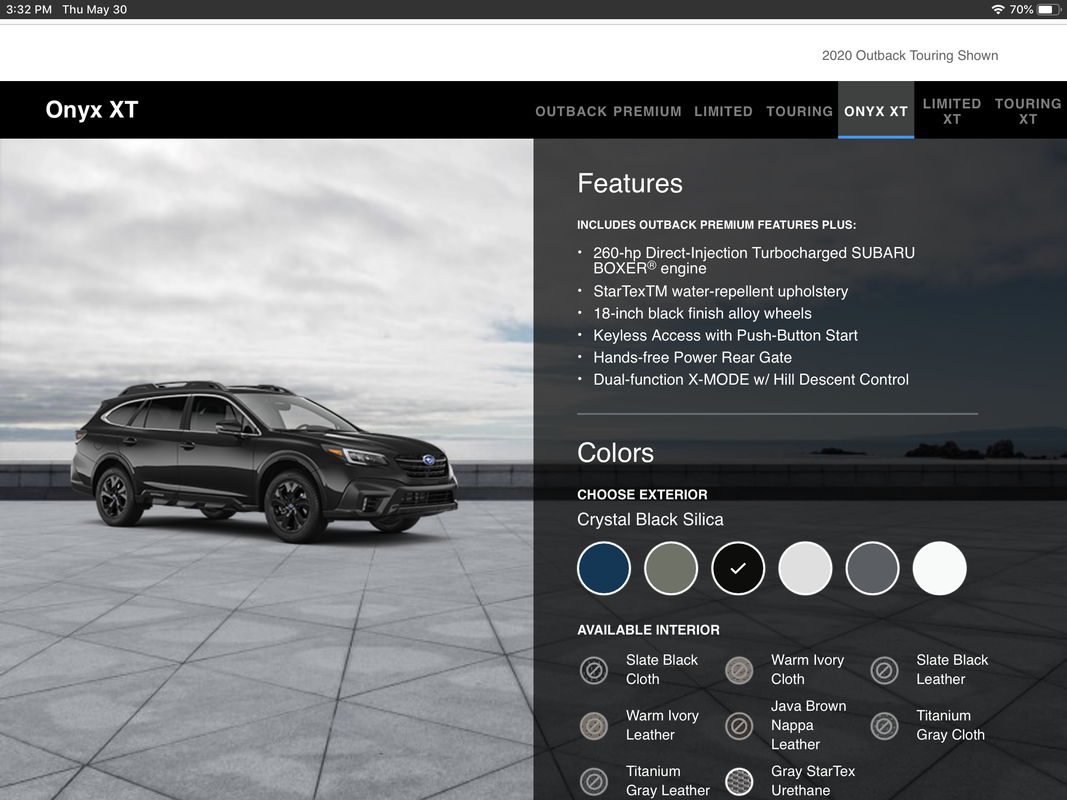Tap the battery indicator icon
This screenshot has width=1067, height=800.
[x=1048, y=10]
